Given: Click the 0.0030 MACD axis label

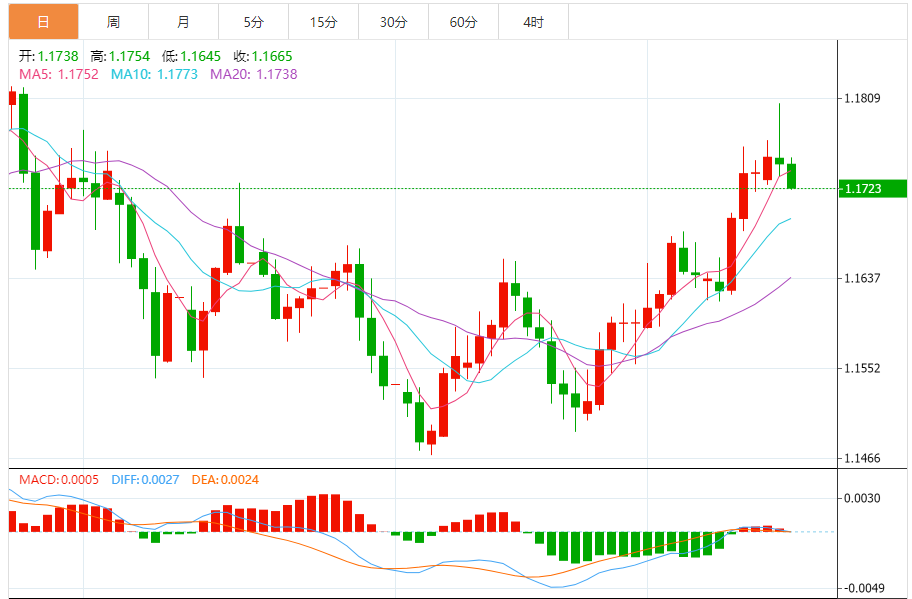Looking at the screenshot, I should (861, 498).
